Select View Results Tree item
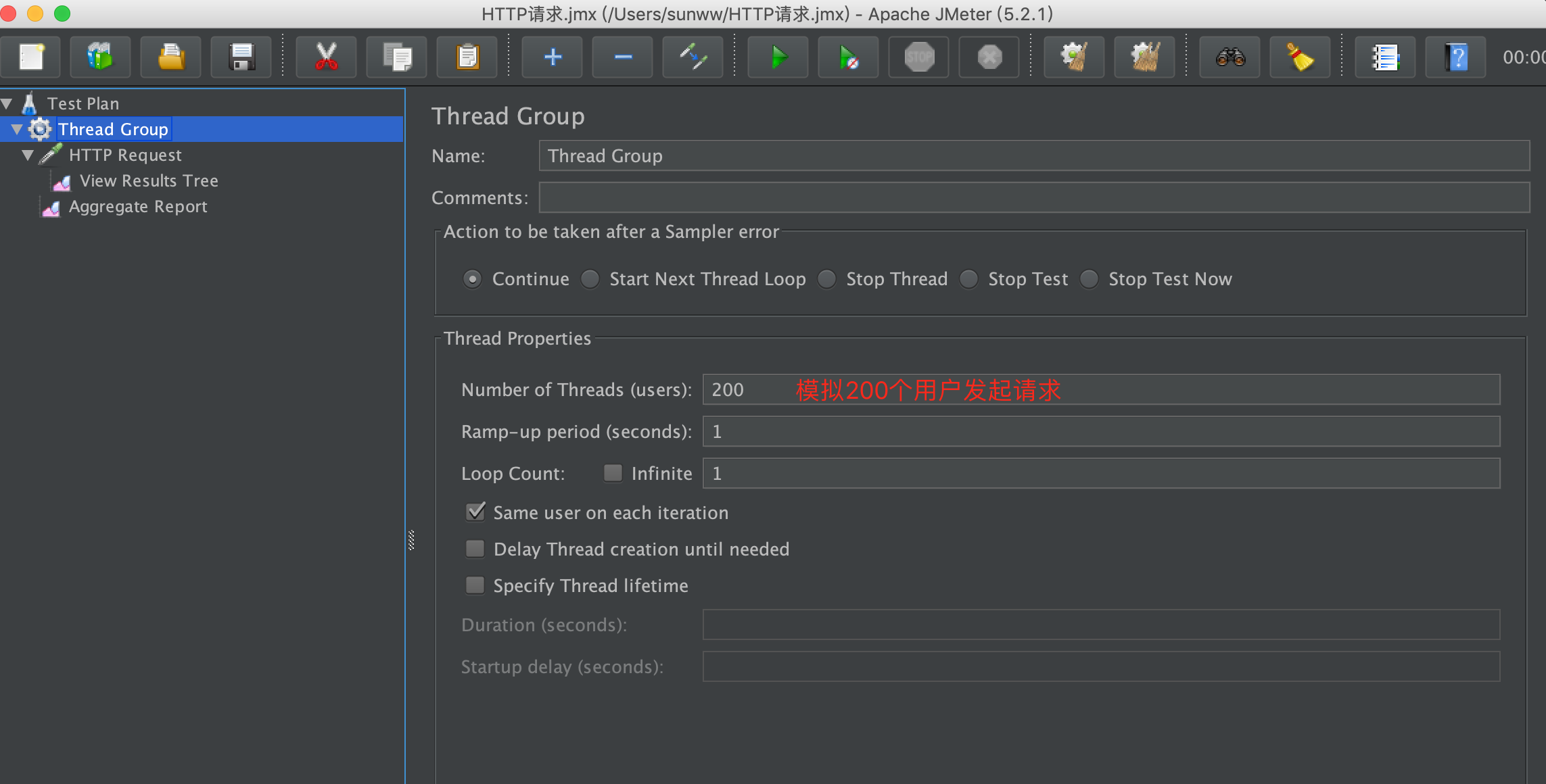Image resolution: width=1546 pixels, height=784 pixels. 149,181
